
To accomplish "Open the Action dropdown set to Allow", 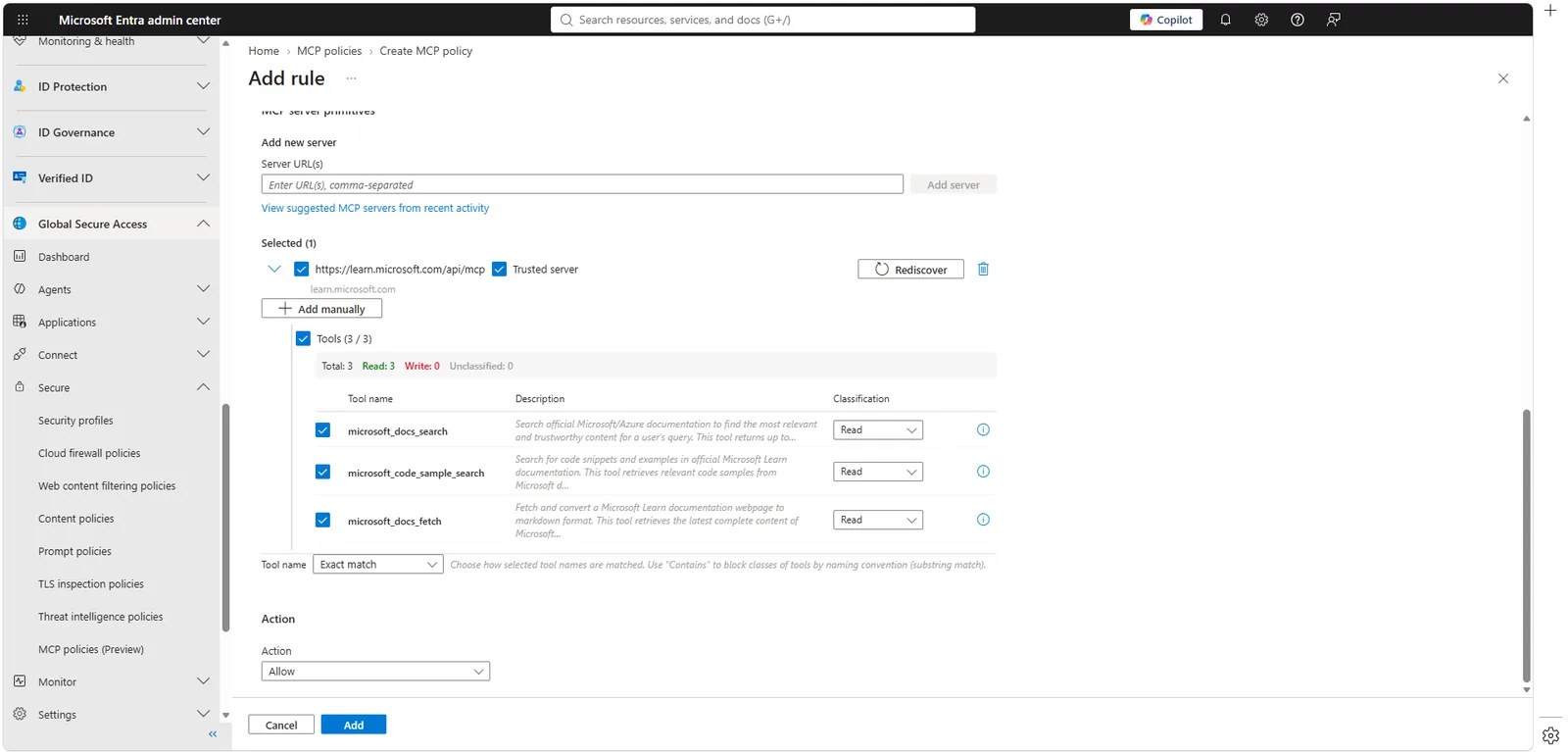I will pyautogui.click(x=375, y=672).
